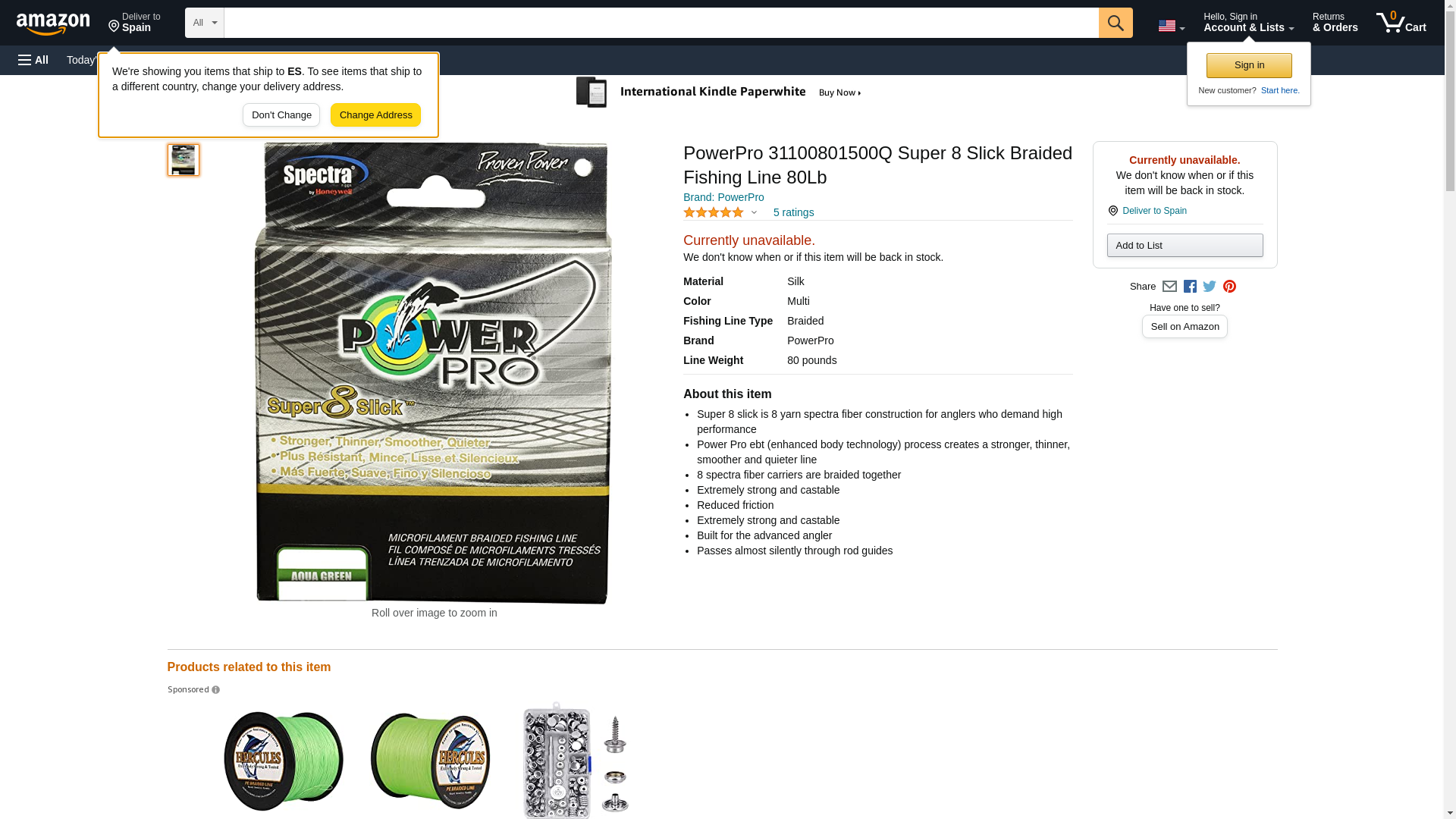Open the 5 ratings link

coord(793,213)
